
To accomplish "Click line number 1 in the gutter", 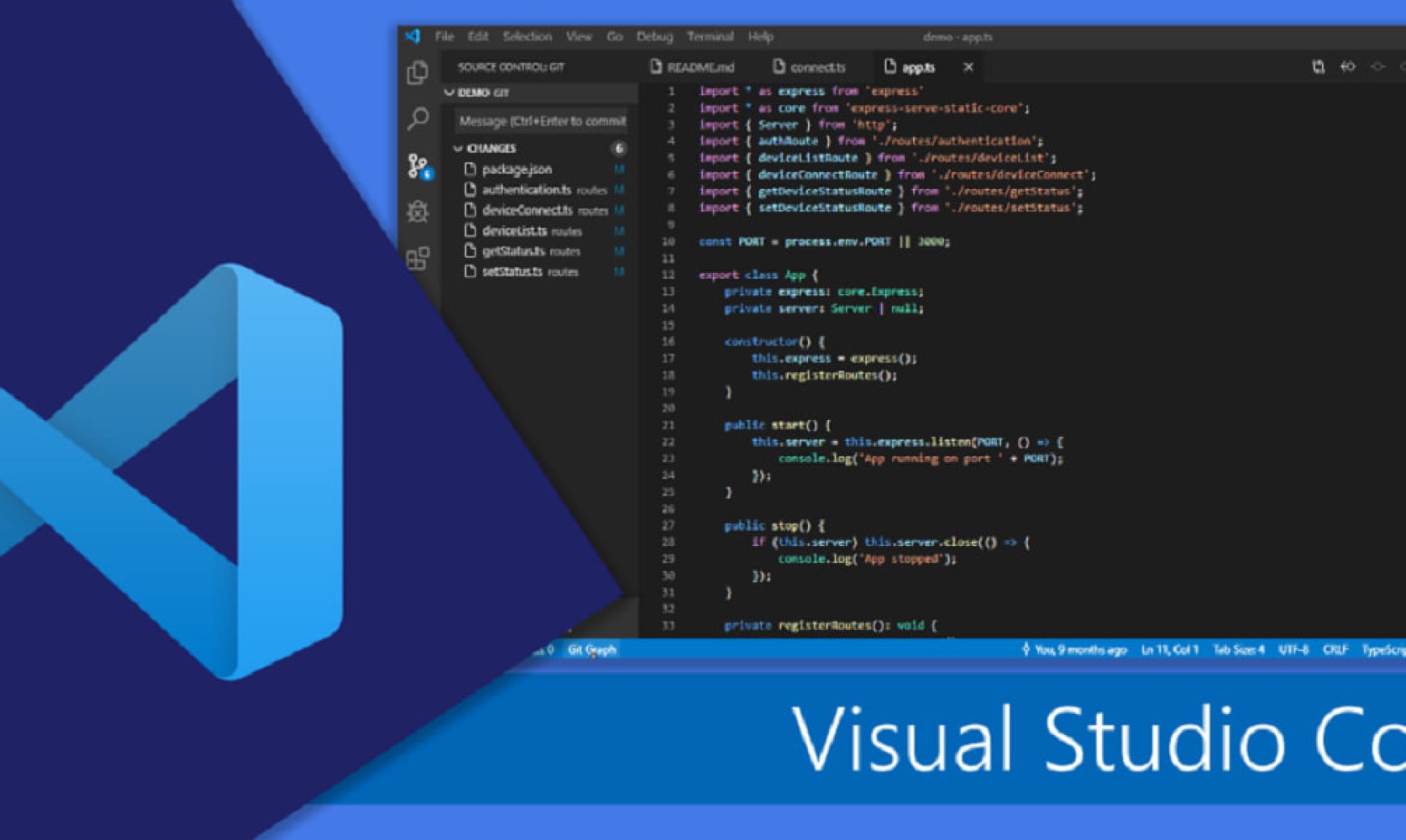I will click(671, 91).
